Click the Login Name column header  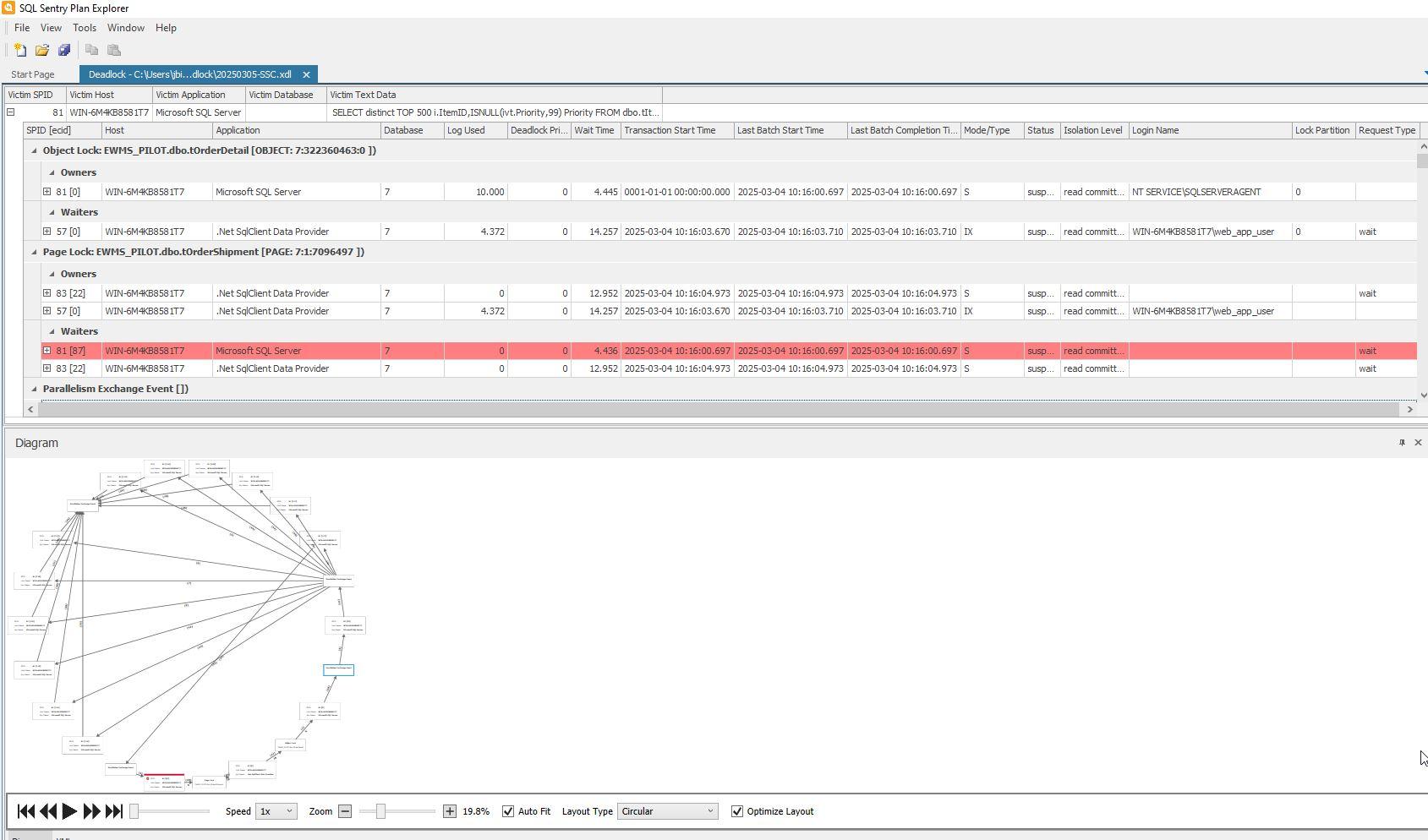point(1210,130)
